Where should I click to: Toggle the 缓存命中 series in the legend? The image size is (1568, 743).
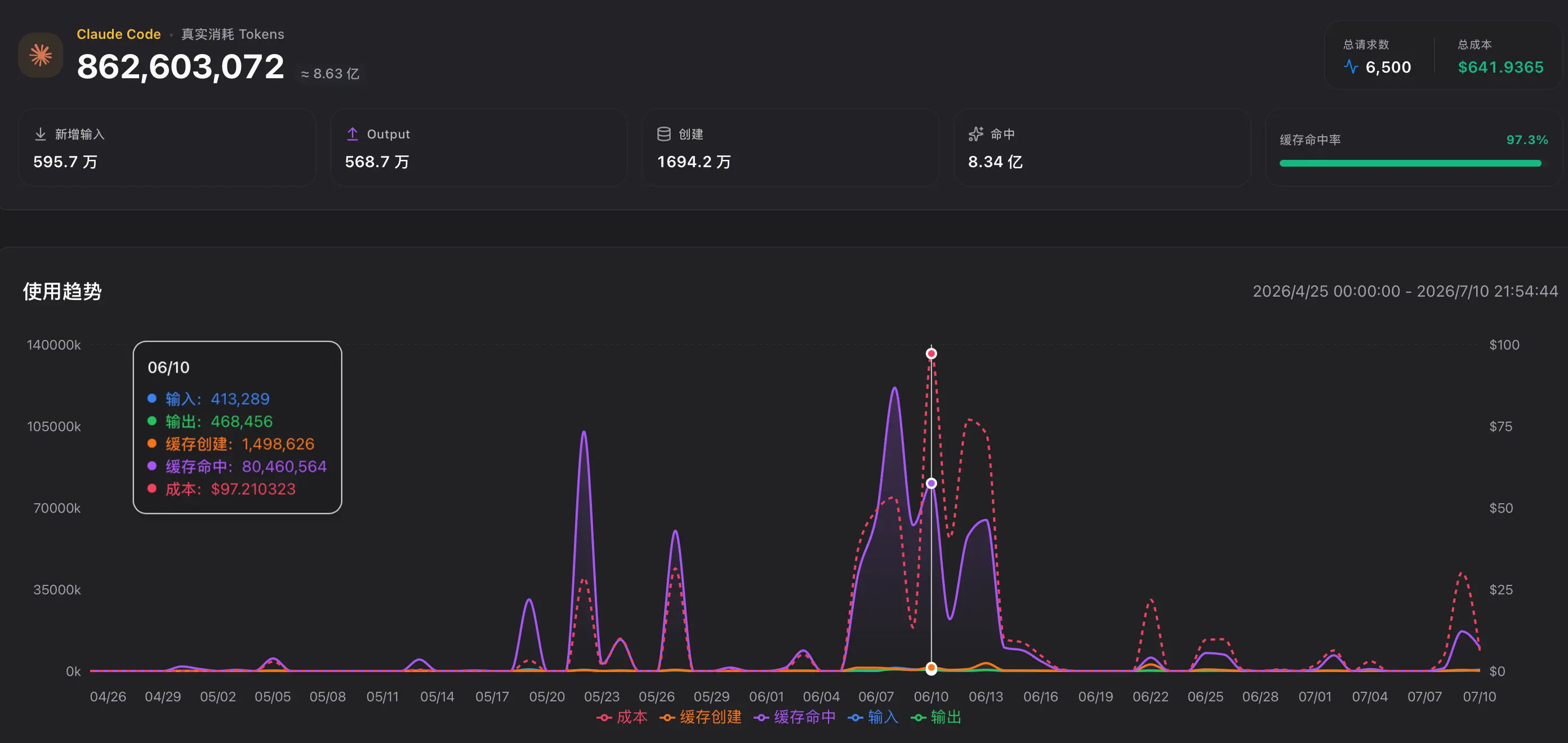[x=795, y=718]
